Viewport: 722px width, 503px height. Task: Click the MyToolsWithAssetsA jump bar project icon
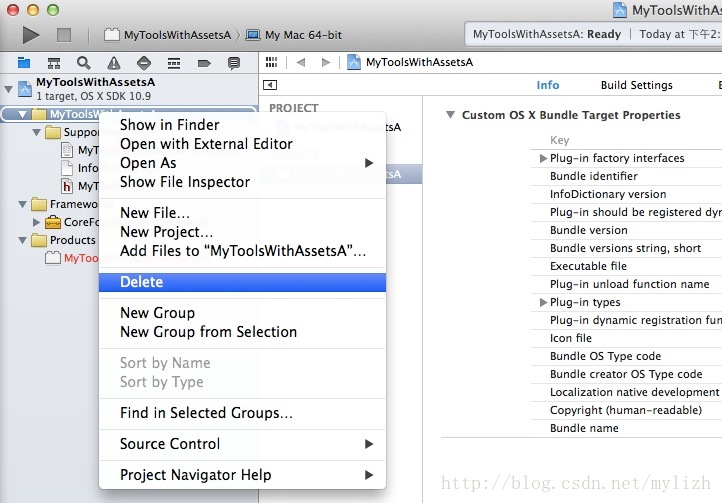pyautogui.click(x=354, y=62)
